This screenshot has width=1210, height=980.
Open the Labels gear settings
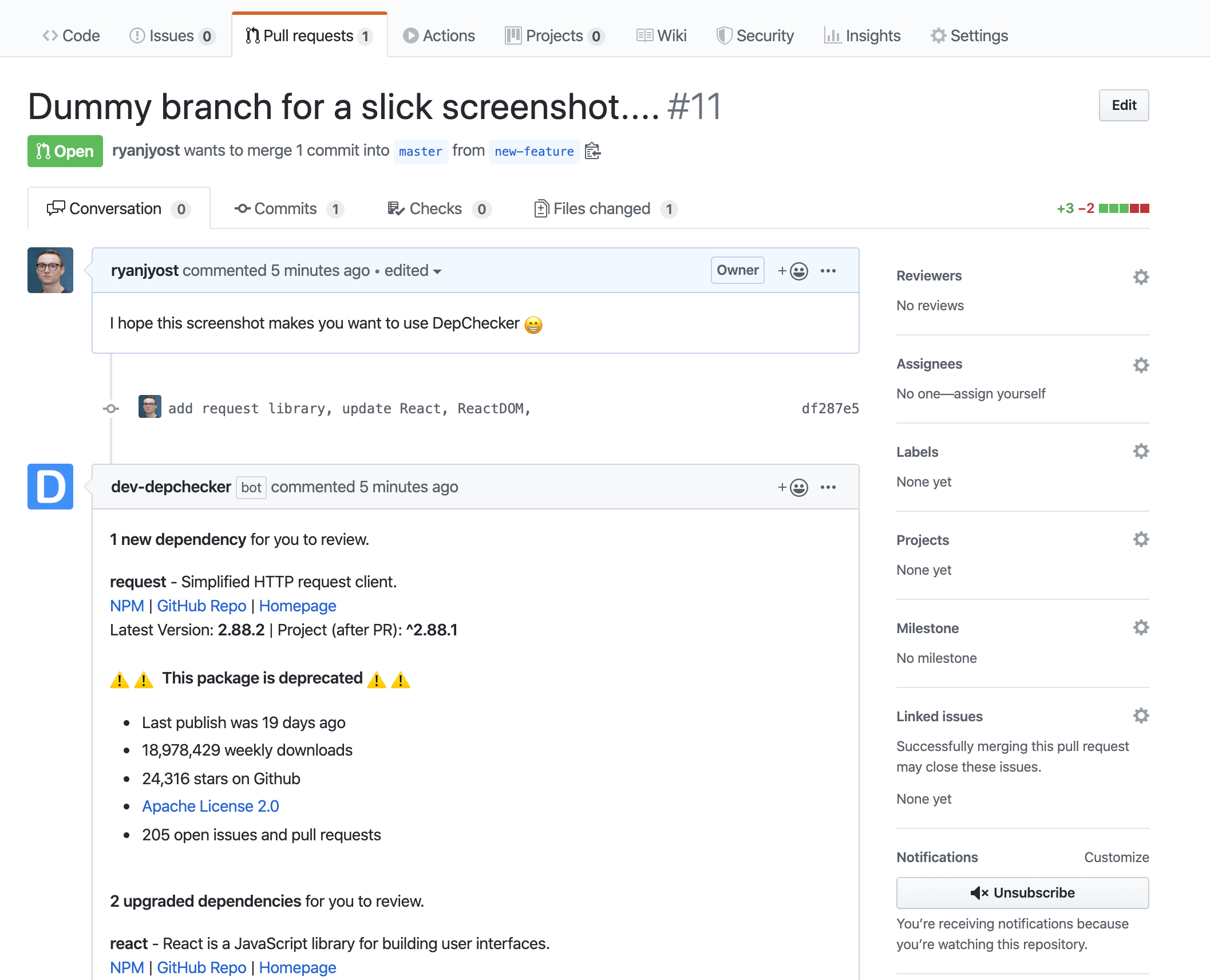pyautogui.click(x=1141, y=452)
